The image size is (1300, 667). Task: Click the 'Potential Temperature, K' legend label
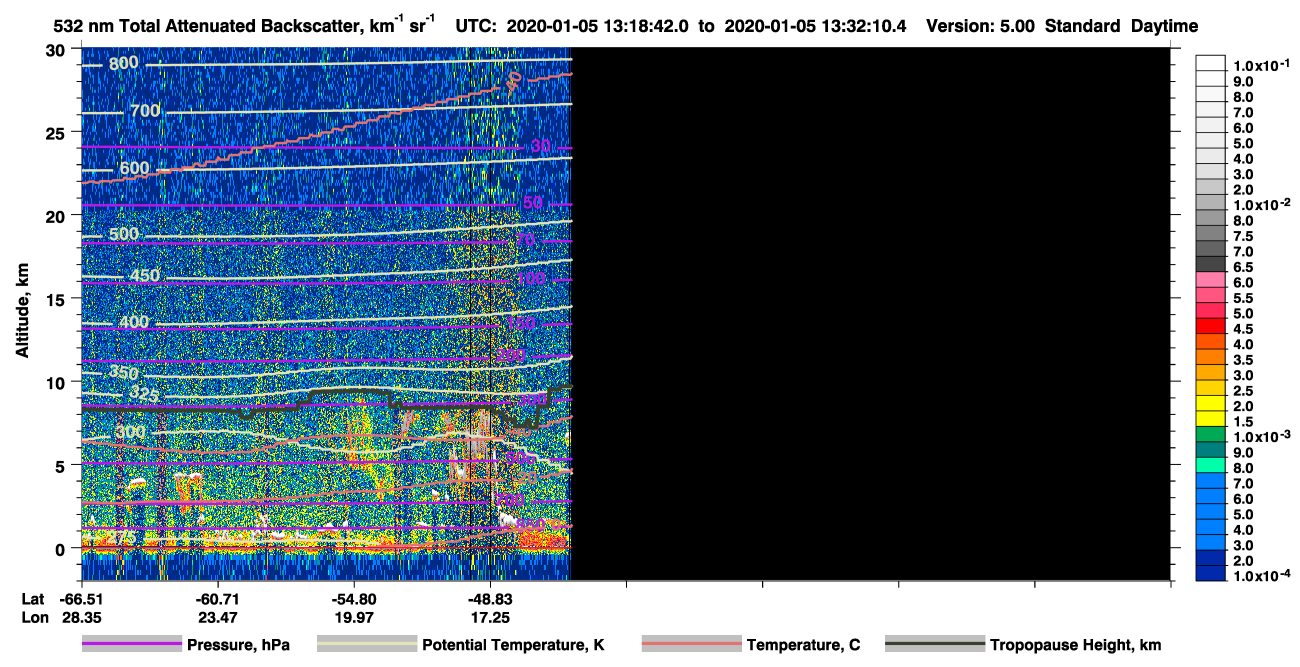[x=513, y=645]
